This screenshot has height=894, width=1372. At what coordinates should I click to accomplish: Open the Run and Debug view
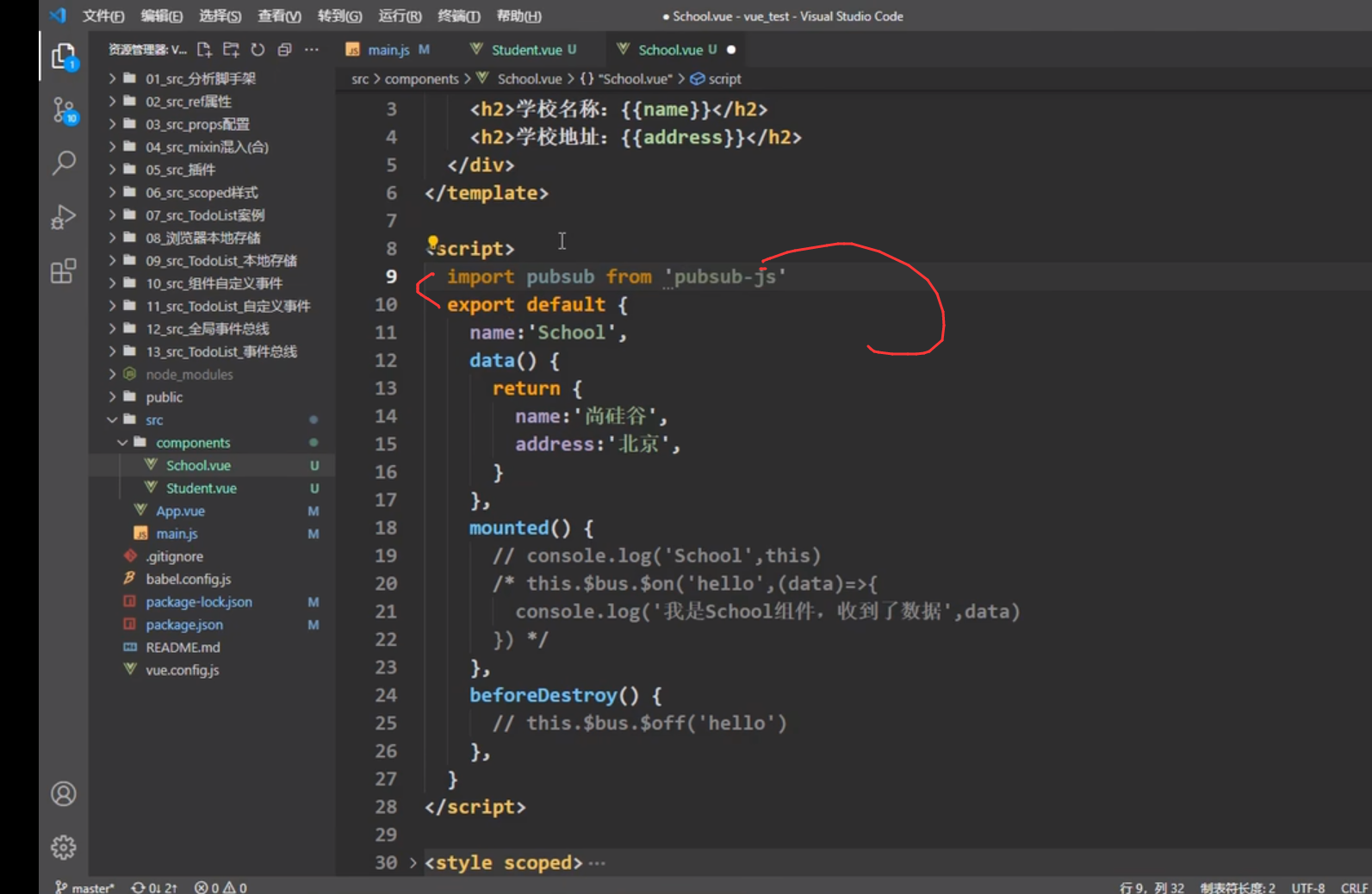[64, 217]
